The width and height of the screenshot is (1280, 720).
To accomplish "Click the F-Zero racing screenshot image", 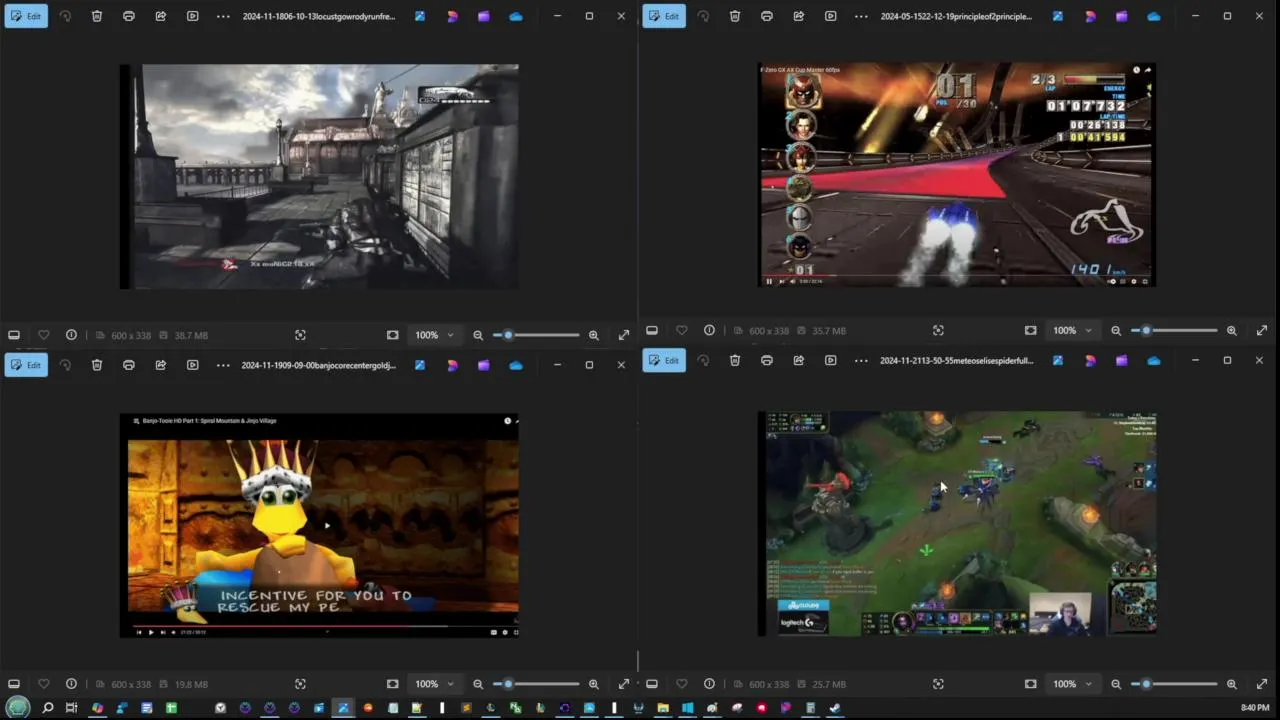I will (957, 175).
